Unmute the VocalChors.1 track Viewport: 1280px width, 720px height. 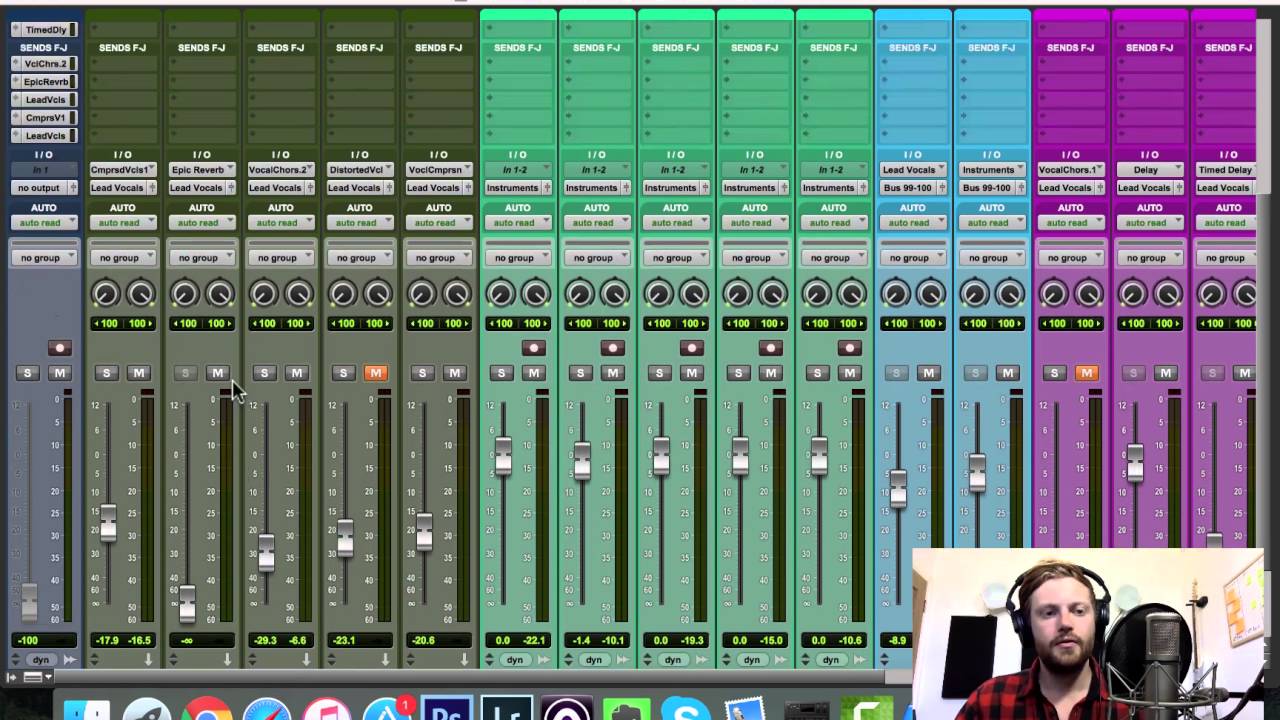pyautogui.click(x=1086, y=373)
